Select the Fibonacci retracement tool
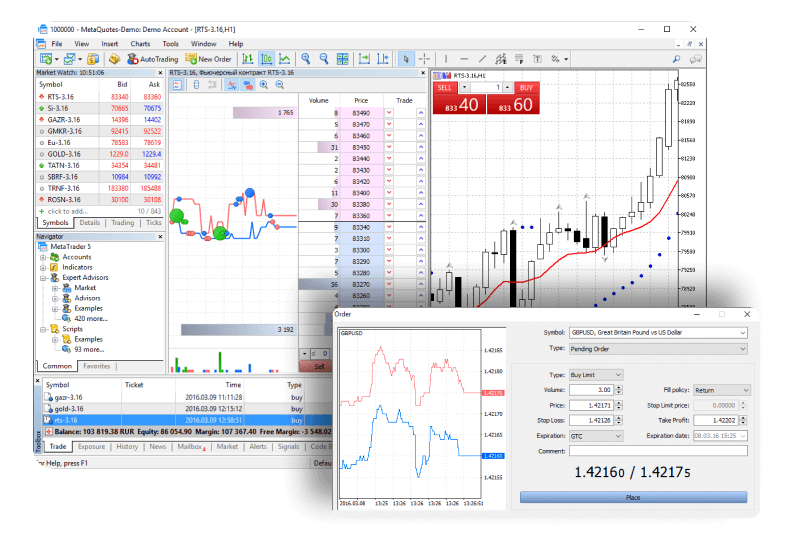The image size is (800, 550). click(519, 59)
